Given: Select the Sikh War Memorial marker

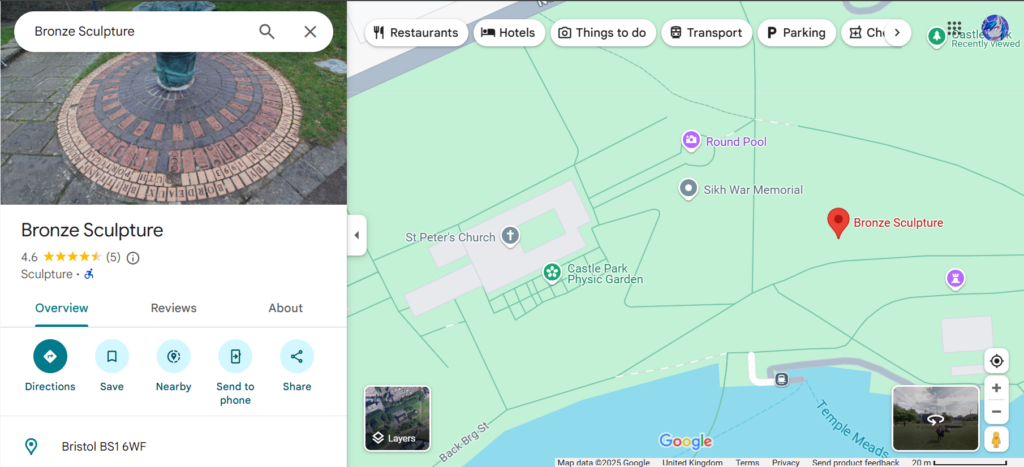Looking at the screenshot, I should (688, 189).
